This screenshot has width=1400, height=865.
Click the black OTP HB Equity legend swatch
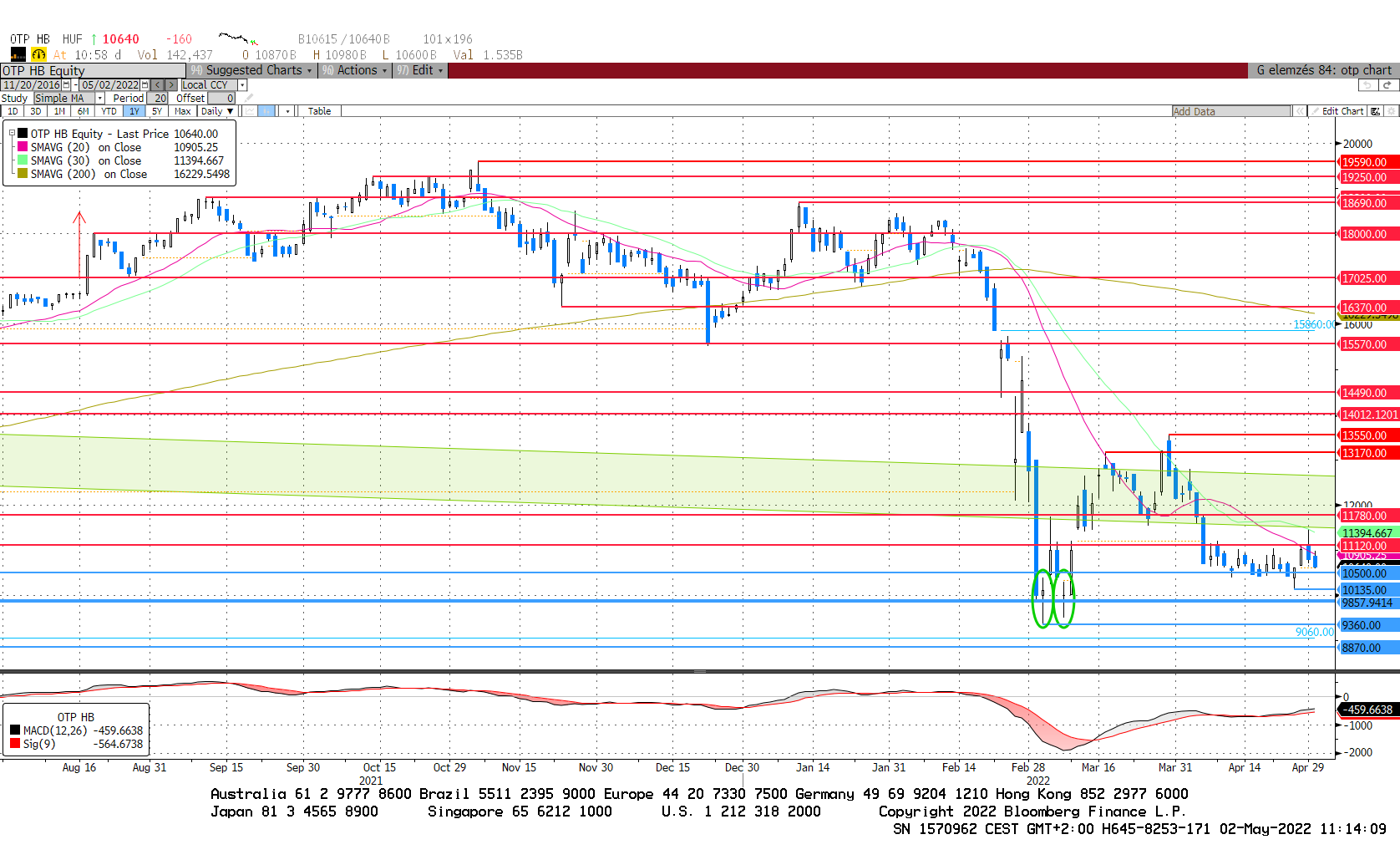23,133
